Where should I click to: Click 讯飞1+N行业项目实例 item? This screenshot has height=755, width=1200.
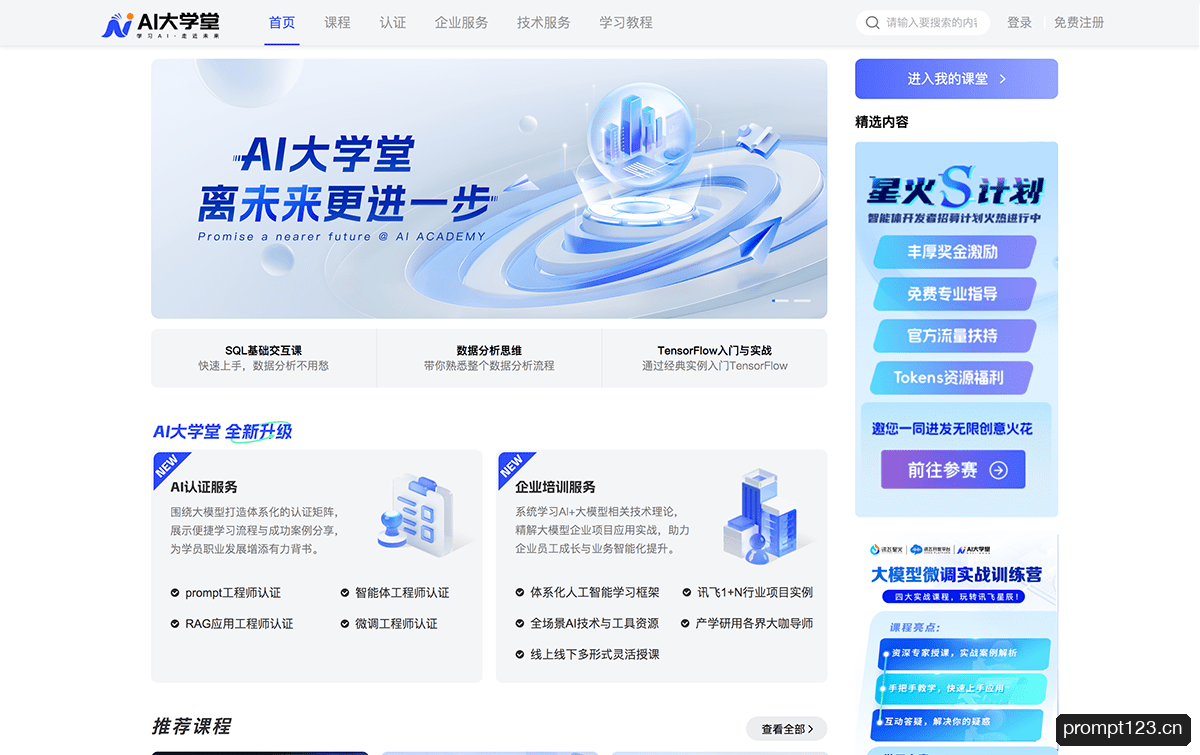coord(748,593)
